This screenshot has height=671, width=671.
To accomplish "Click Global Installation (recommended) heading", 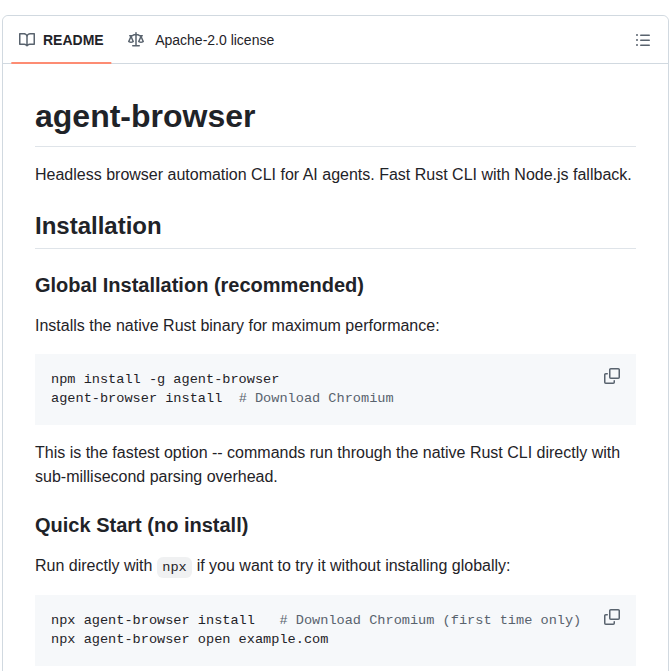I will (x=199, y=285).
